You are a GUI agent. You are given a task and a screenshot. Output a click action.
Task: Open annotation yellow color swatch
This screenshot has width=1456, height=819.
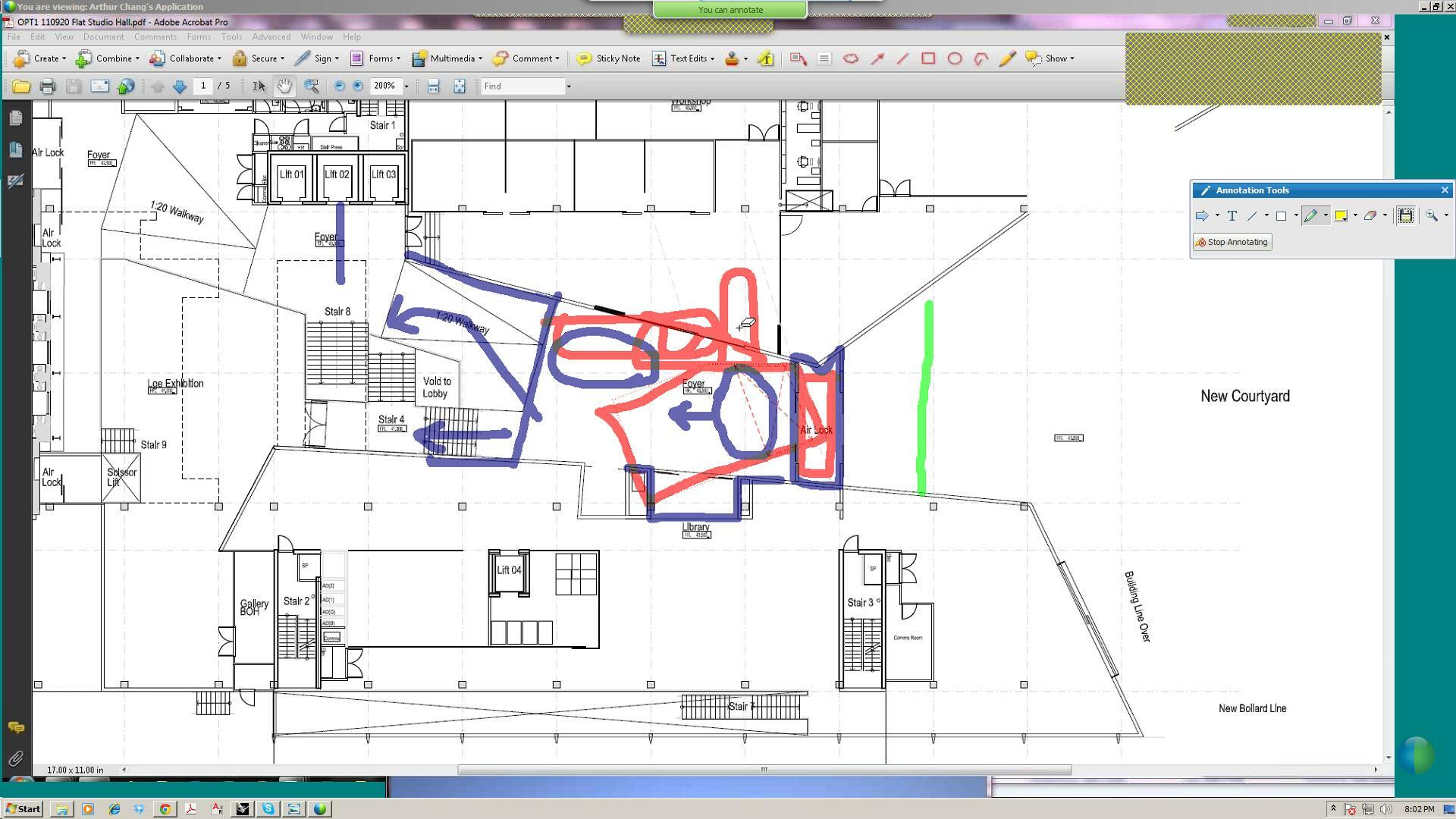tap(1341, 216)
